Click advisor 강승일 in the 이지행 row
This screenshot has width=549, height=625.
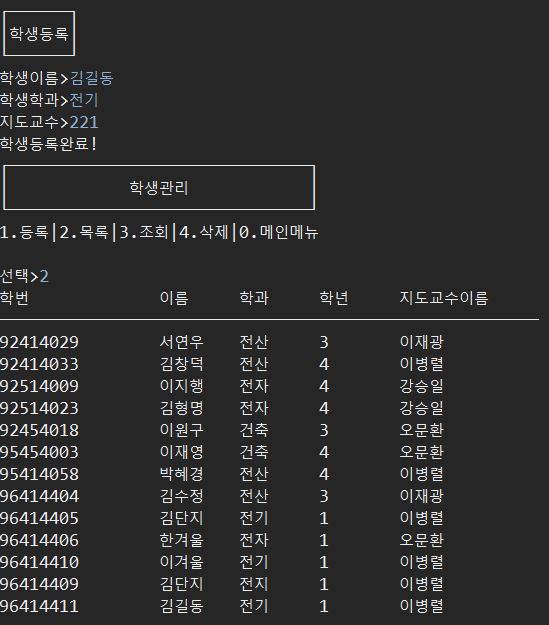click(421, 386)
